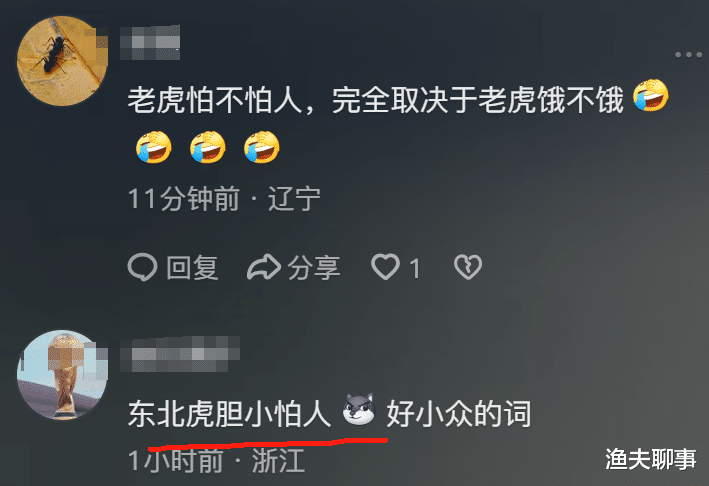Click the 回复 reply text button

(x=193, y=267)
